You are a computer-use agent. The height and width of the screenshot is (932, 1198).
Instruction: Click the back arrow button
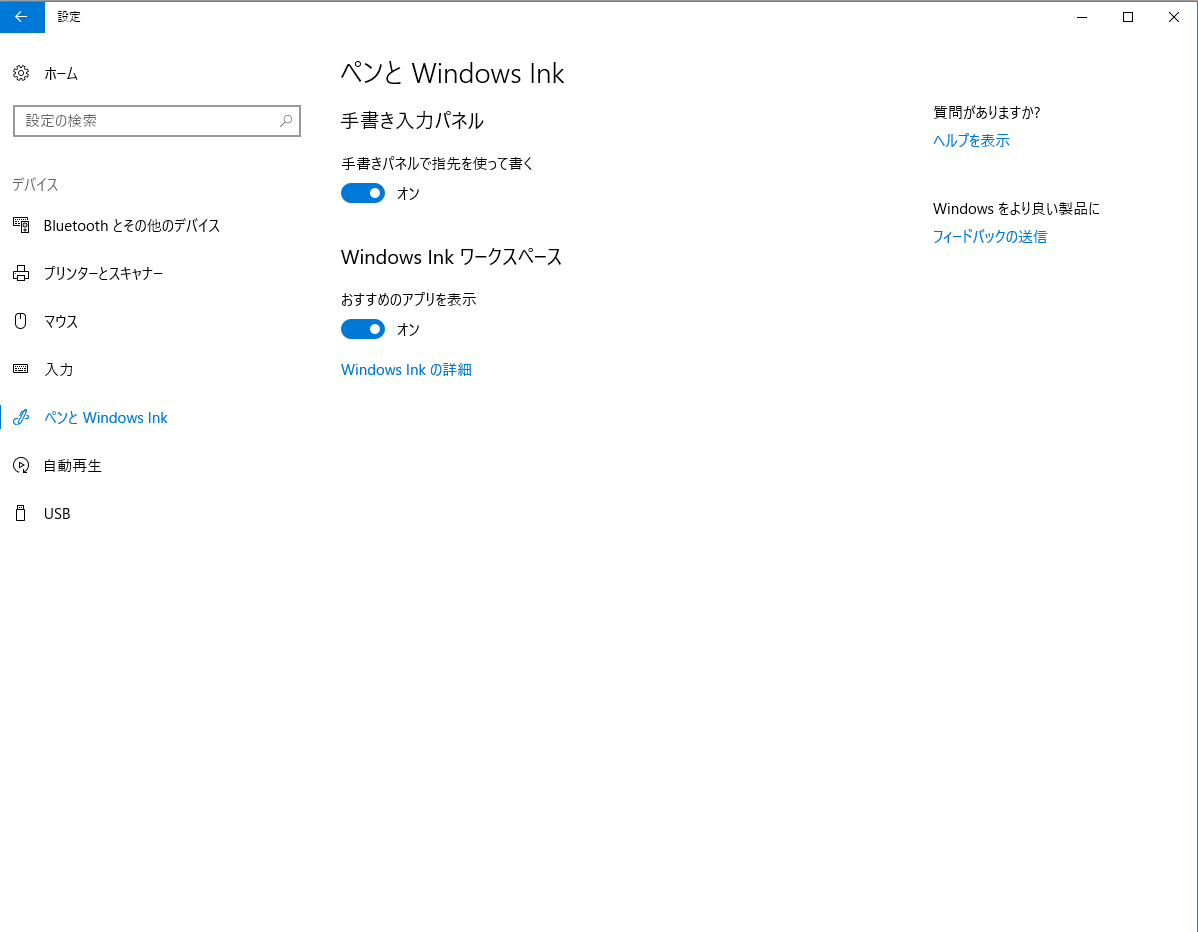(x=21, y=16)
